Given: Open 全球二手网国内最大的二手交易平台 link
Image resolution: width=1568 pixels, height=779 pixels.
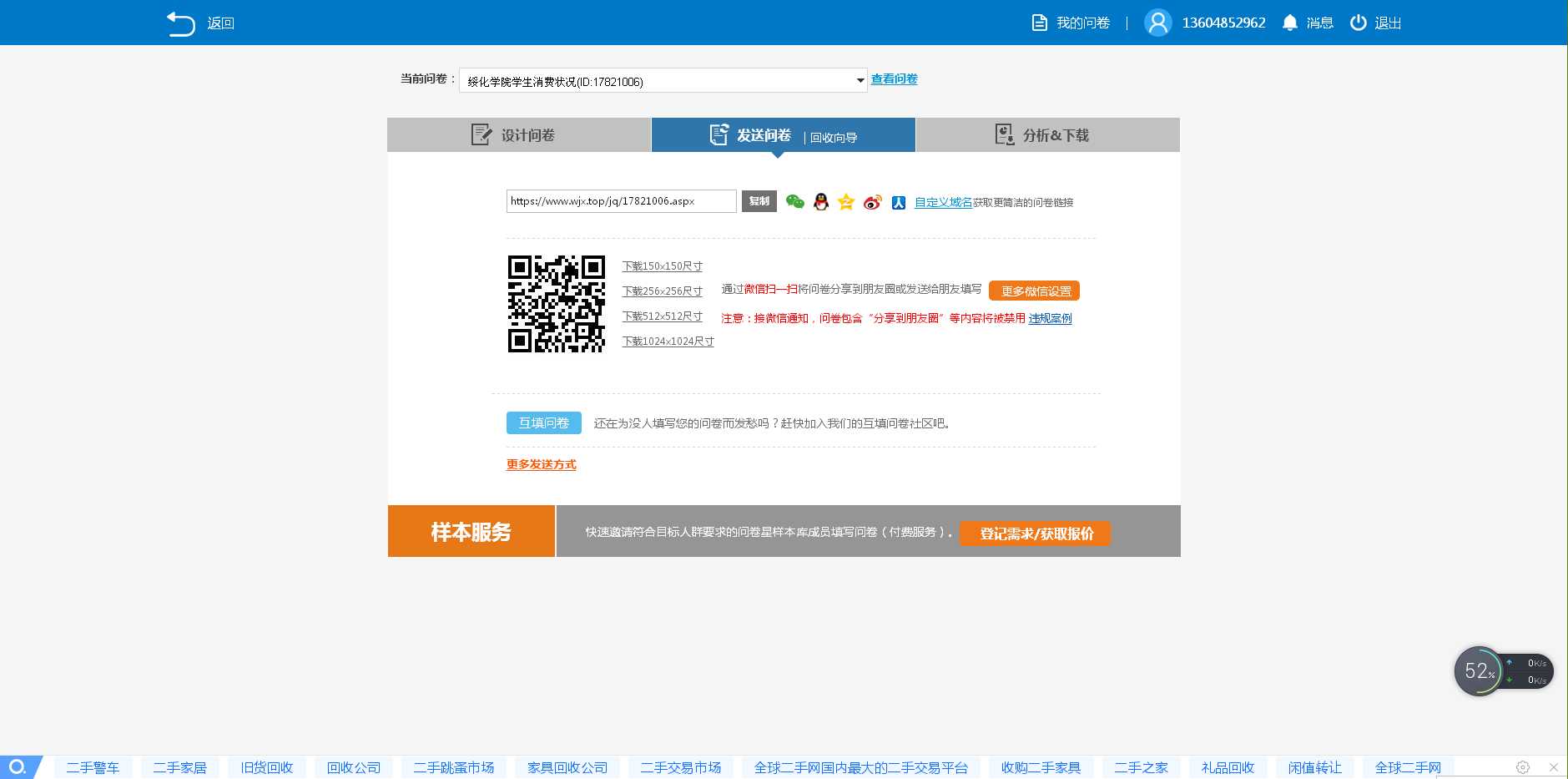Looking at the screenshot, I should pyautogui.click(x=861, y=767).
